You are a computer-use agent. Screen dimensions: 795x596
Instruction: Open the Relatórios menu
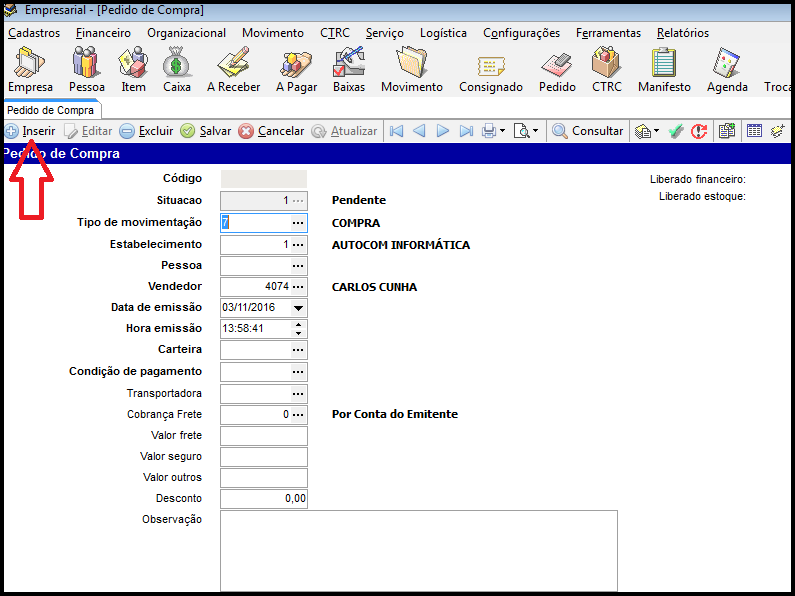682,33
